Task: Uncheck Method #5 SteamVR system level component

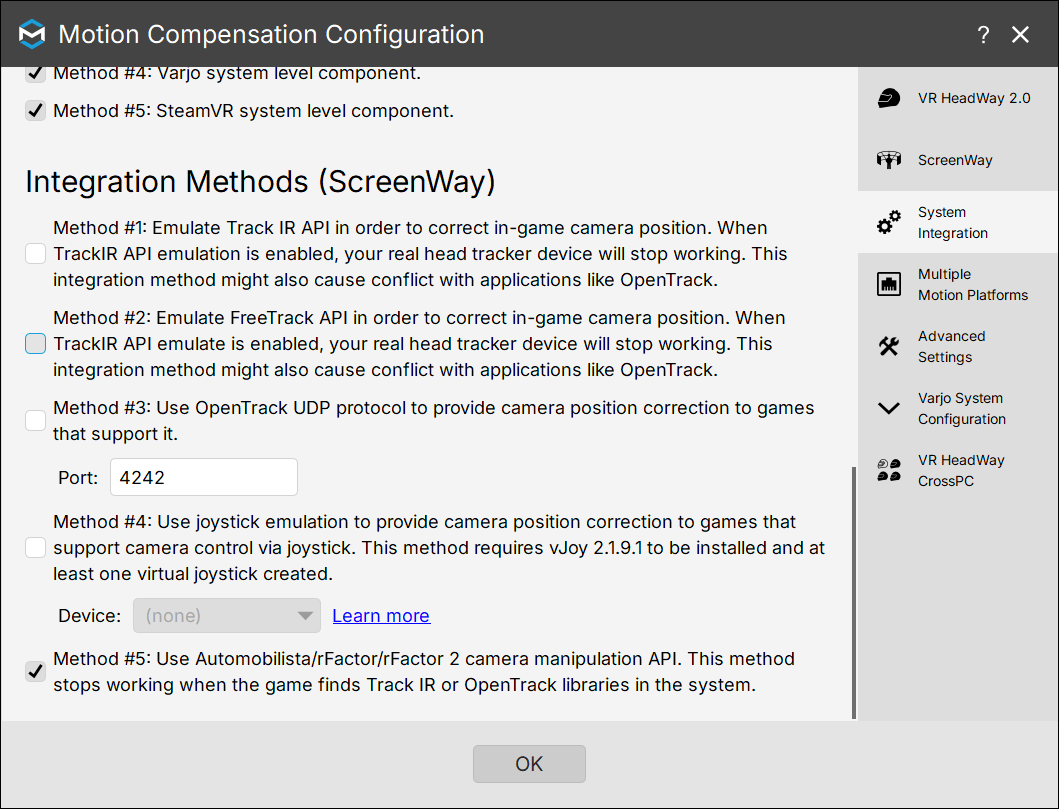Action: coord(35,110)
